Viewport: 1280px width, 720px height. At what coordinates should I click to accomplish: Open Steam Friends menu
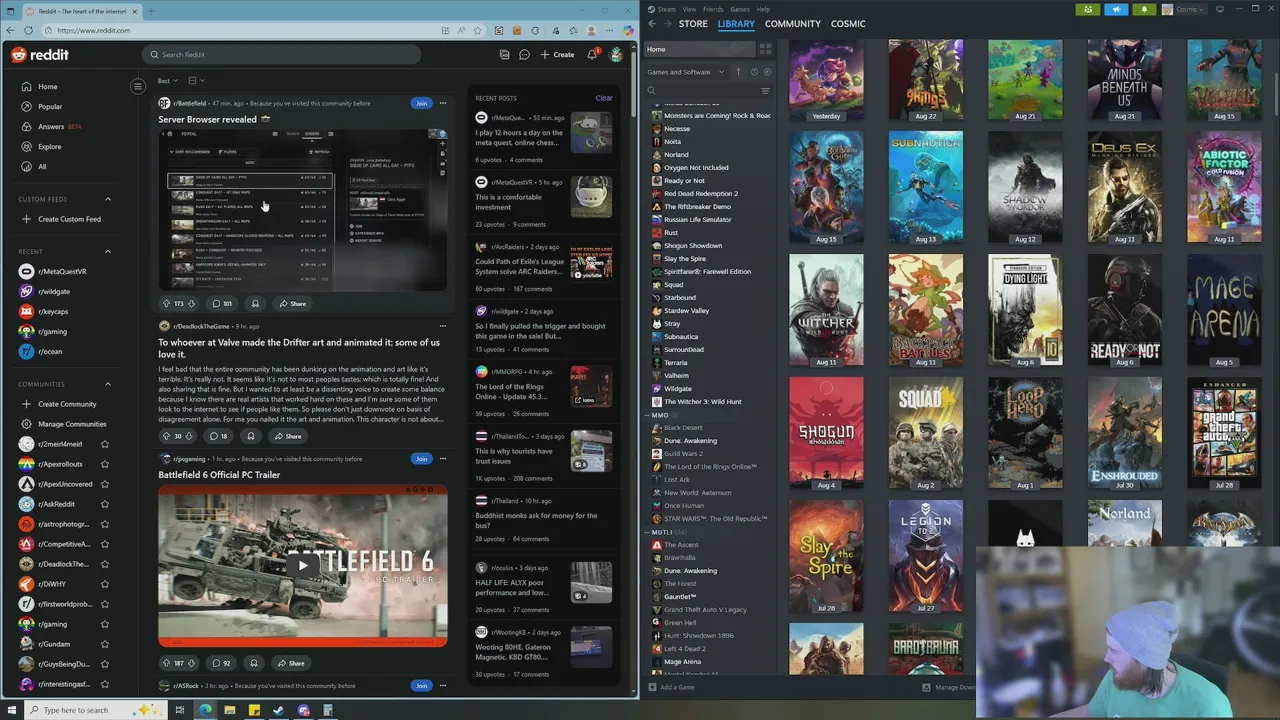713,9
